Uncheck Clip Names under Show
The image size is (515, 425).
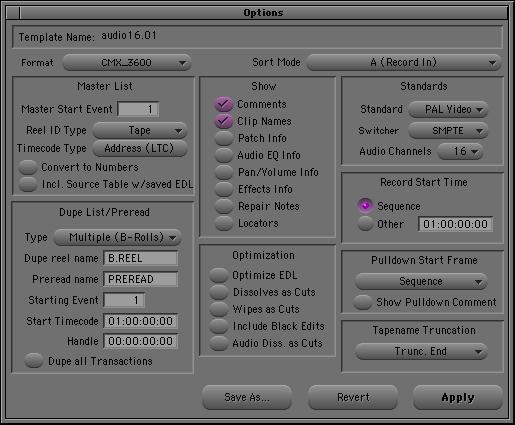click(223, 121)
